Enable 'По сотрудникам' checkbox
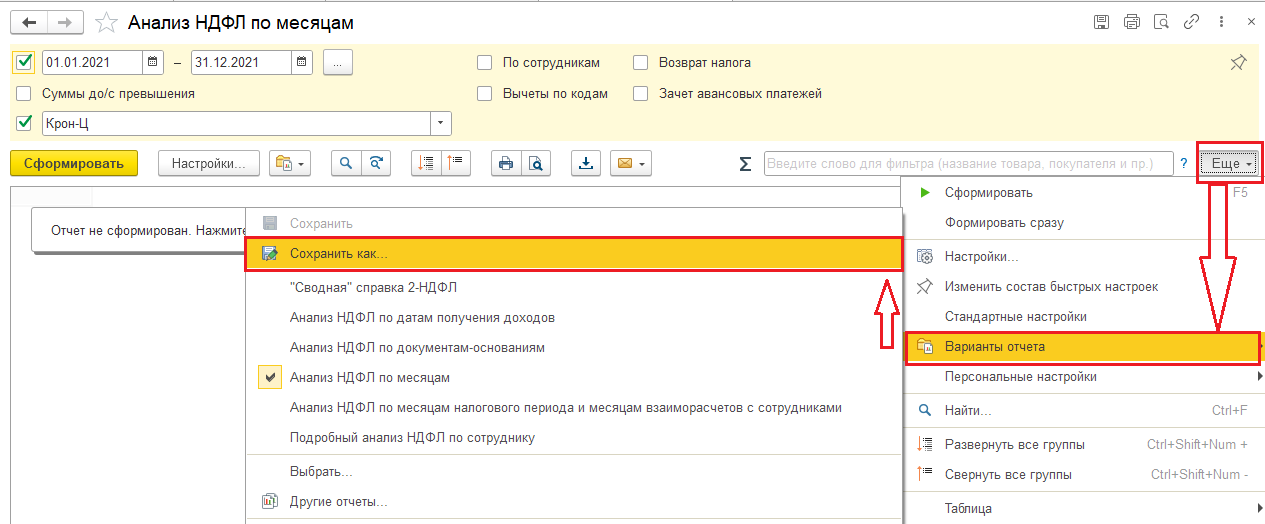Image resolution: width=1265 pixels, height=524 pixels. (485, 62)
